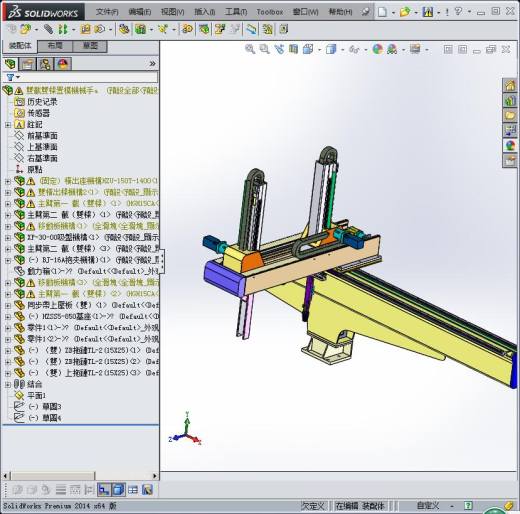Toggle the 3D view cube button in bottom toolbar
Screen dimensions: 520x514
[118, 490]
